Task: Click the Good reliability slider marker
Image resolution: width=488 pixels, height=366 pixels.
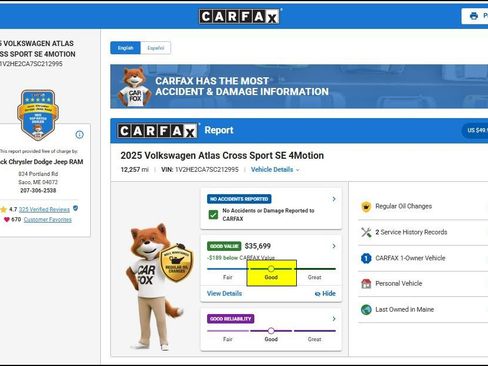Action: (x=271, y=331)
